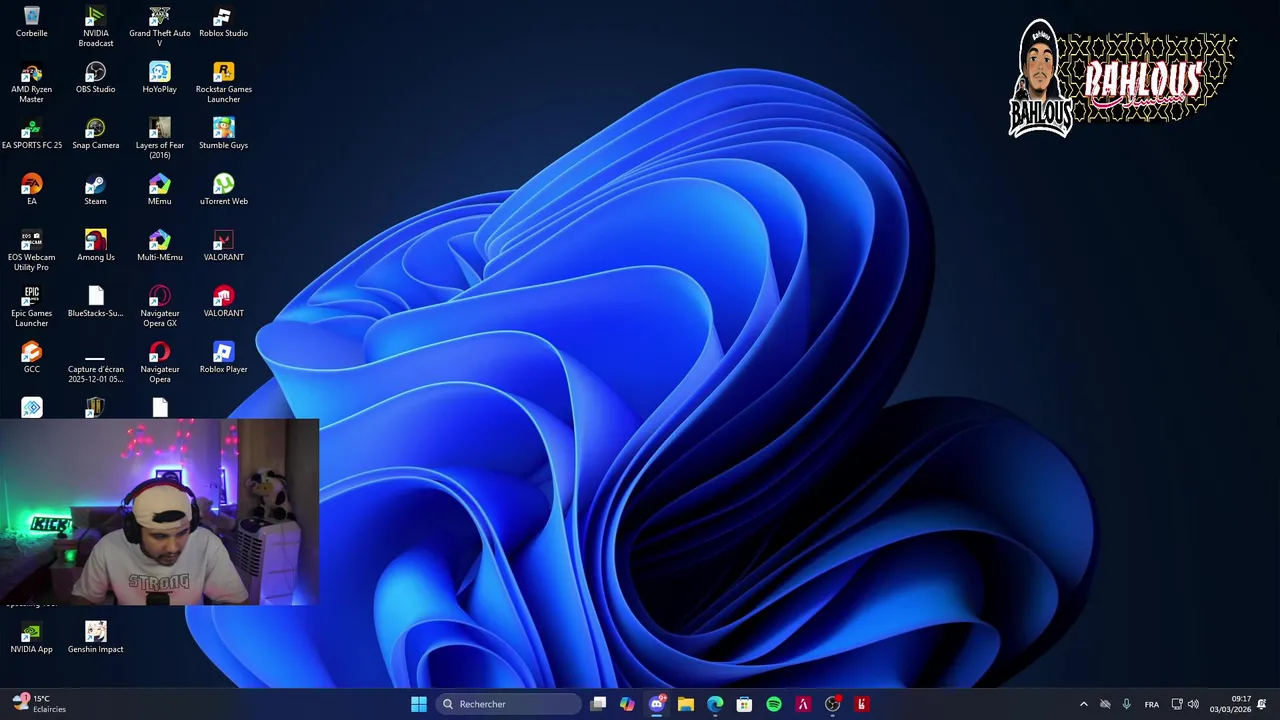Viewport: 1280px width, 720px height.
Task: Open the NVIDIA App desktop shortcut
Action: click(31, 638)
